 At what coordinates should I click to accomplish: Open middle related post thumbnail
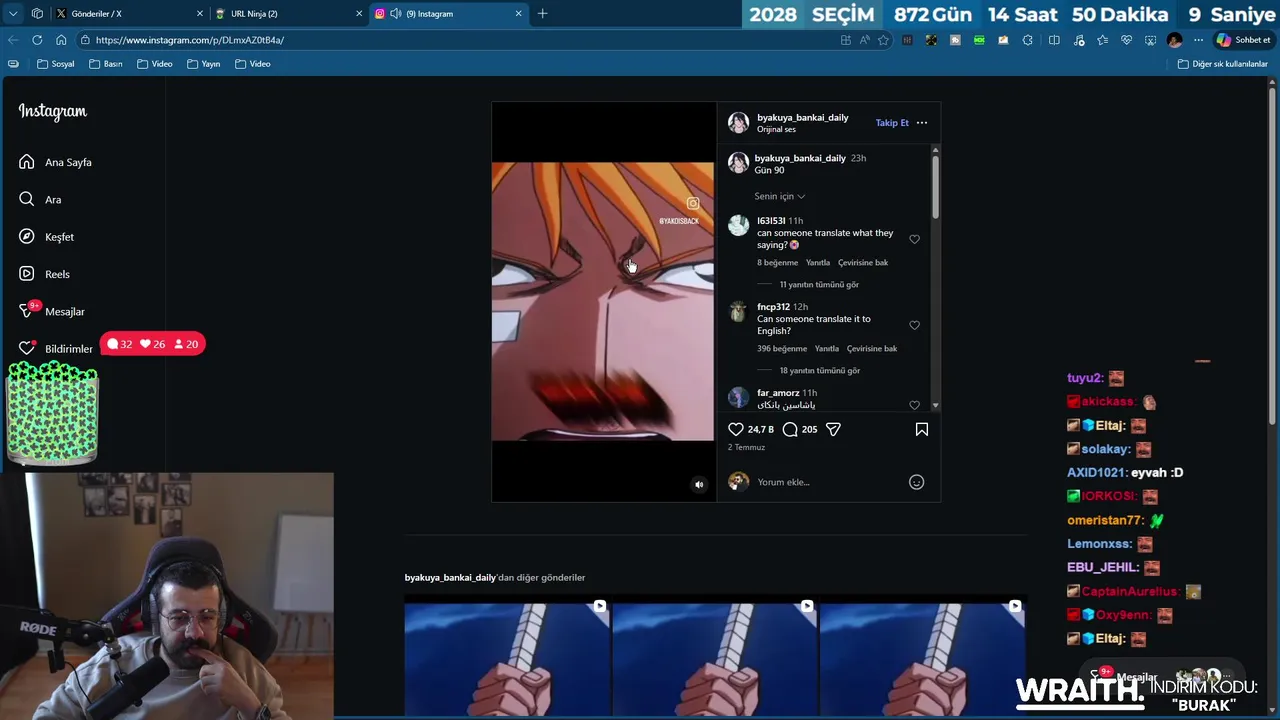715,658
